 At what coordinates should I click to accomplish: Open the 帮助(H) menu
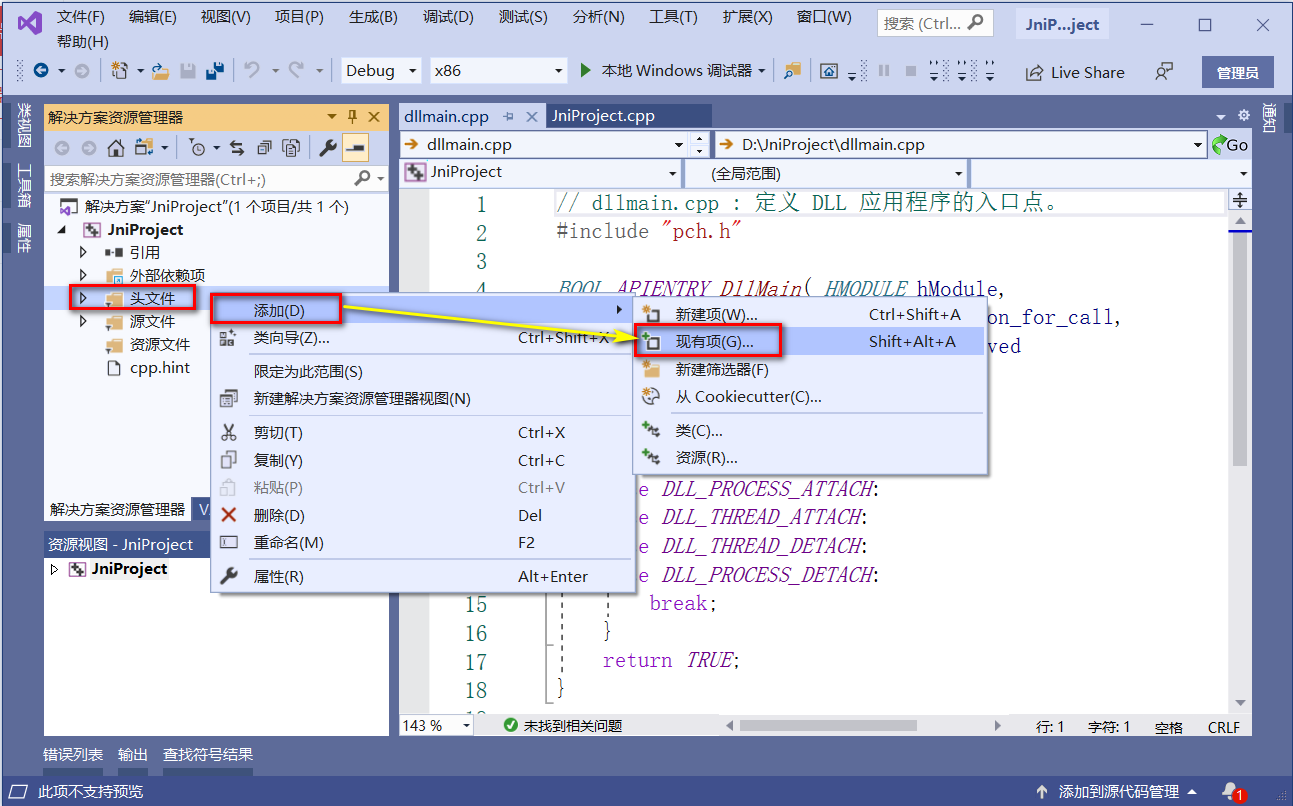(83, 41)
